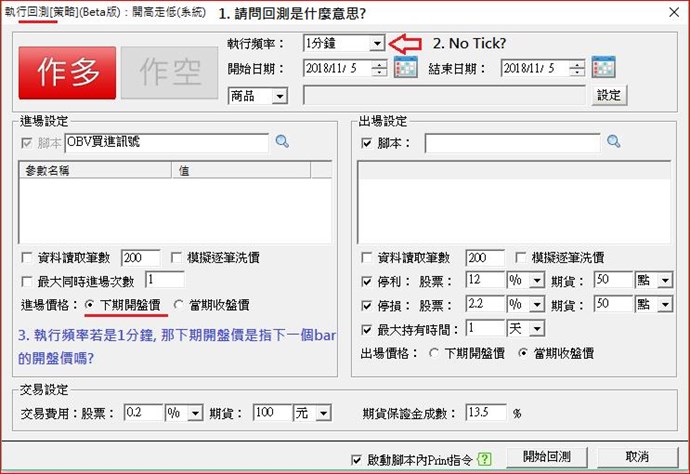The width and height of the screenshot is (690, 474).
Task: Toggle the 啟動腳本內Print指令 checkbox
Action: click(x=357, y=459)
